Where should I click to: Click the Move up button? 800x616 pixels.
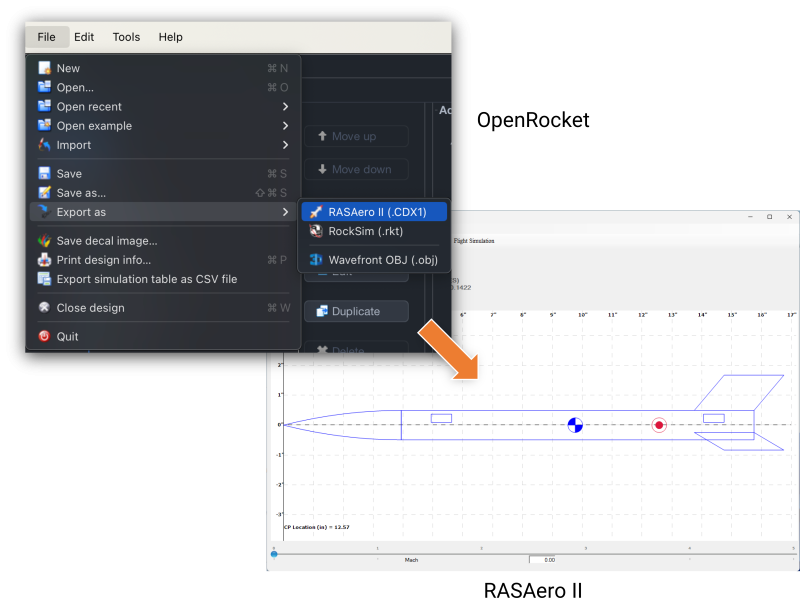(x=356, y=136)
